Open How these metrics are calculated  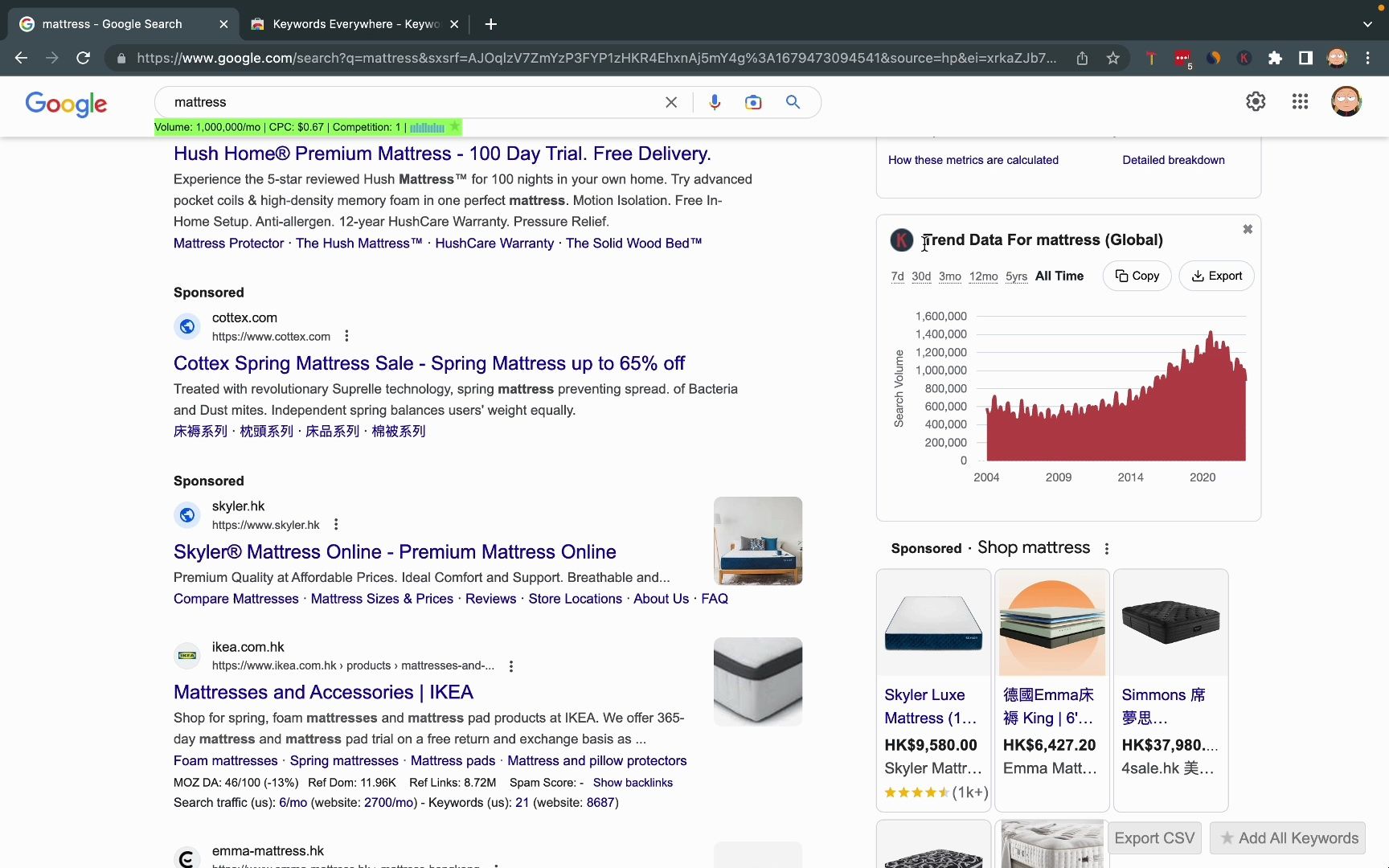tap(973, 160)
